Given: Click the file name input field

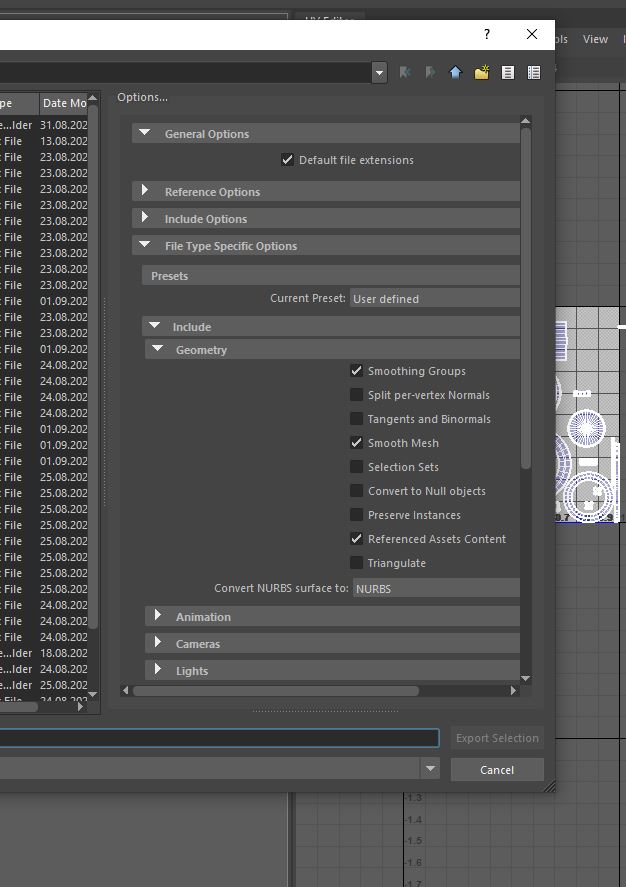Looking at the screenshot, I should pyautogui.click(x=219, y=738).
